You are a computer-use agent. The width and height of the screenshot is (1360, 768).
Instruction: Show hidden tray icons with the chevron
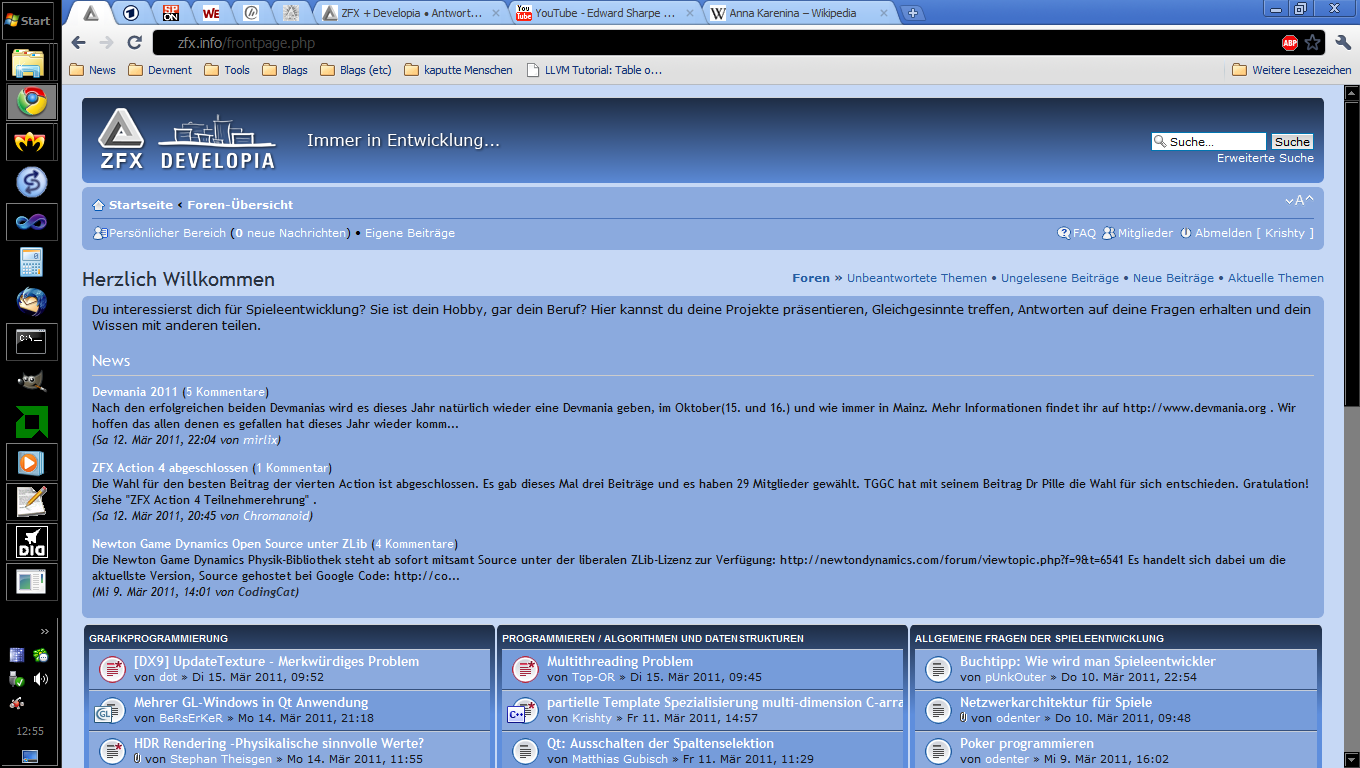pyautogui.click(x=44, y=631)
